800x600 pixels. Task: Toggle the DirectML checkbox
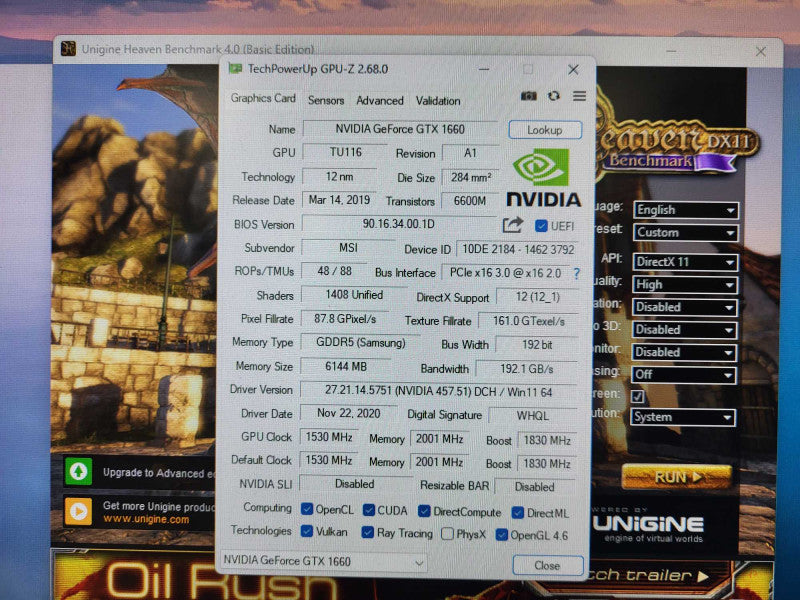[x=518, y=513]
